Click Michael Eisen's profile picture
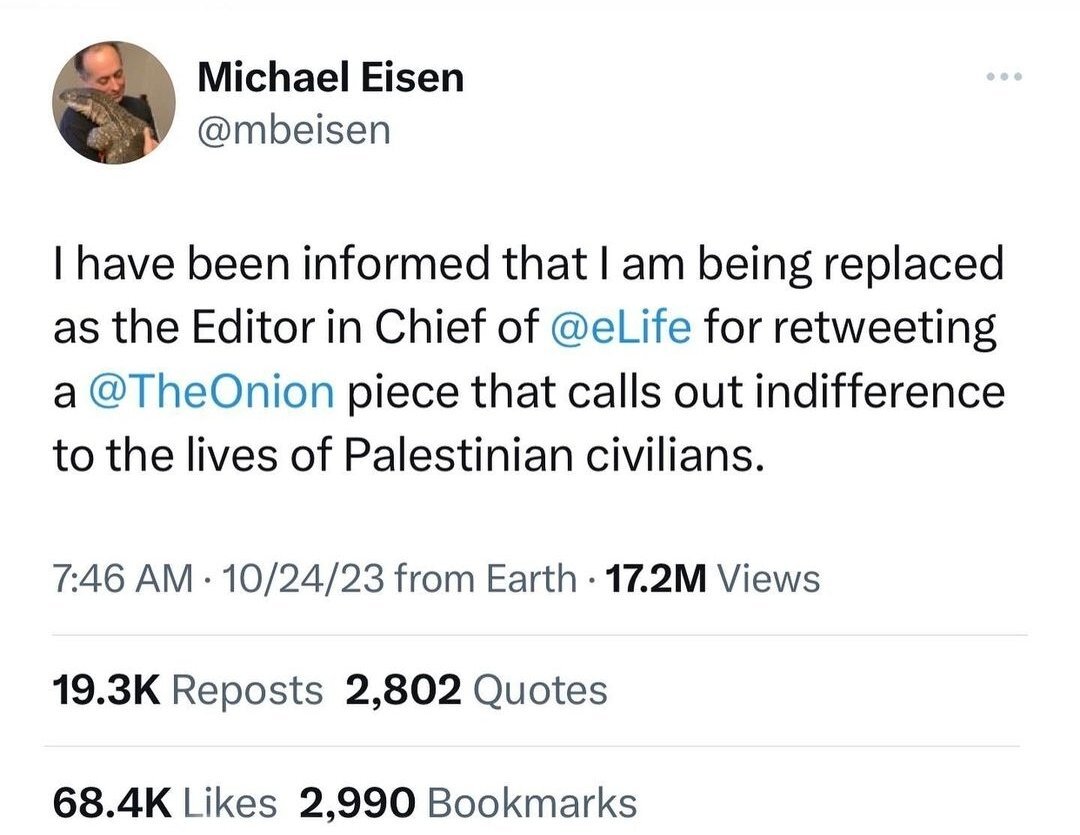This screenshot has height=835, width=1080. pos(113,103)
